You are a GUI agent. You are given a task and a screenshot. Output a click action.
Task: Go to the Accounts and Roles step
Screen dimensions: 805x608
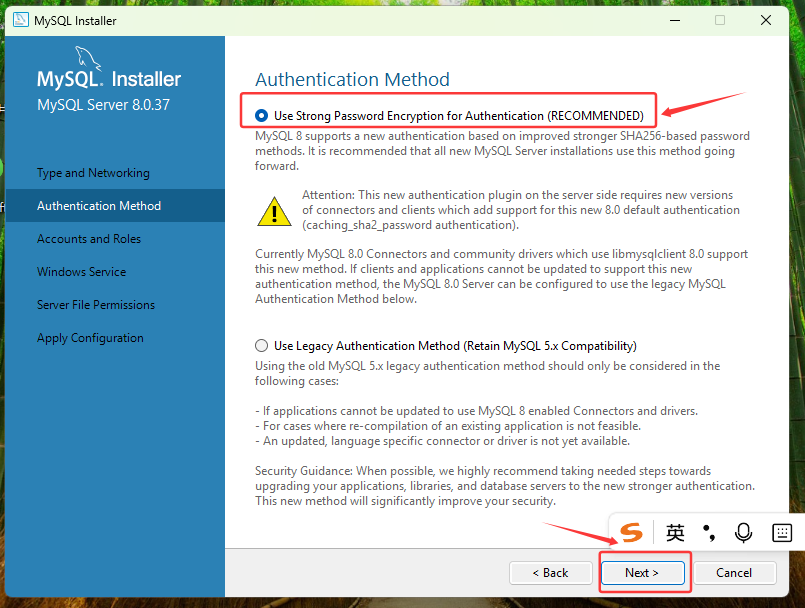click(x=89, y=238)
